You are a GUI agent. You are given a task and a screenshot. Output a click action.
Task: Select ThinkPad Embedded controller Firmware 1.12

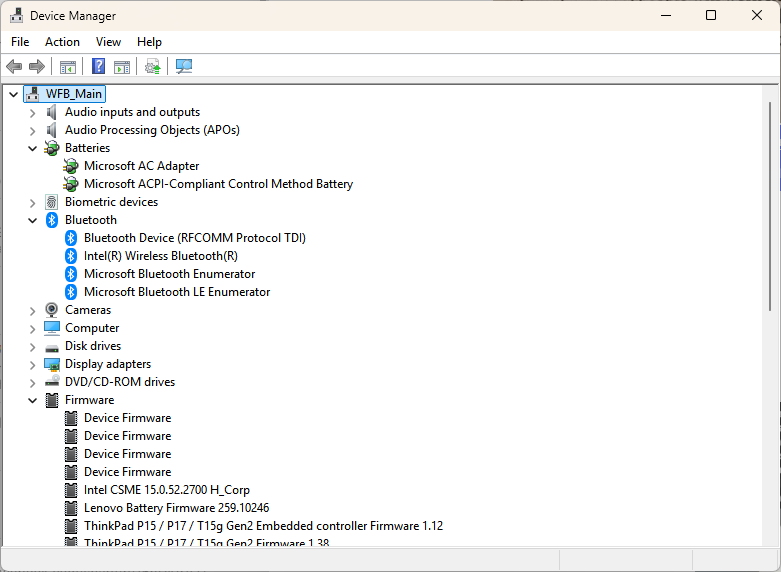(263, 526)
